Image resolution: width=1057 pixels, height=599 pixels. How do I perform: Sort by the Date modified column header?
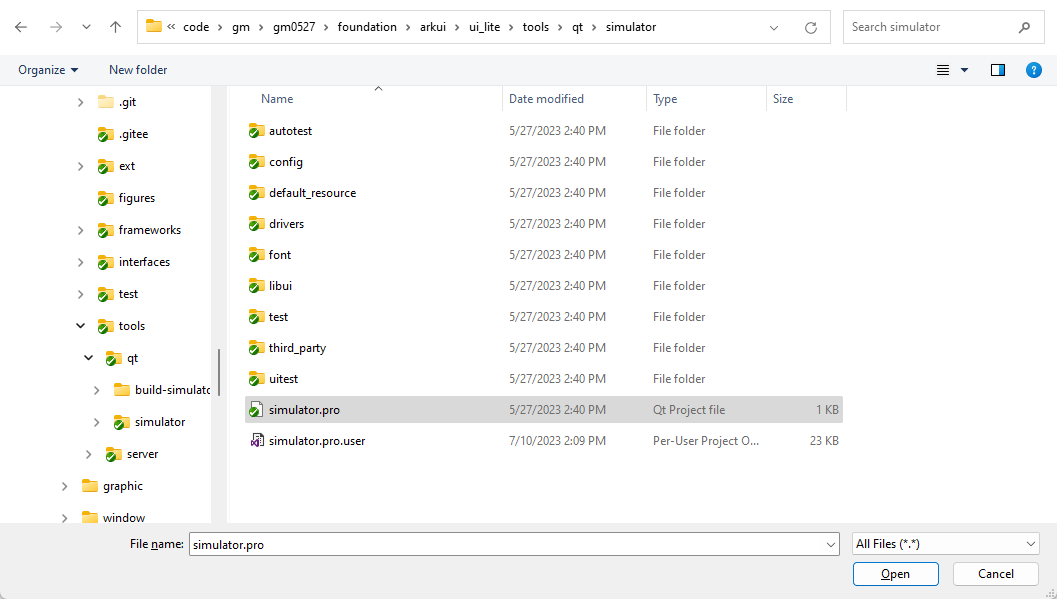pos(546,99)
